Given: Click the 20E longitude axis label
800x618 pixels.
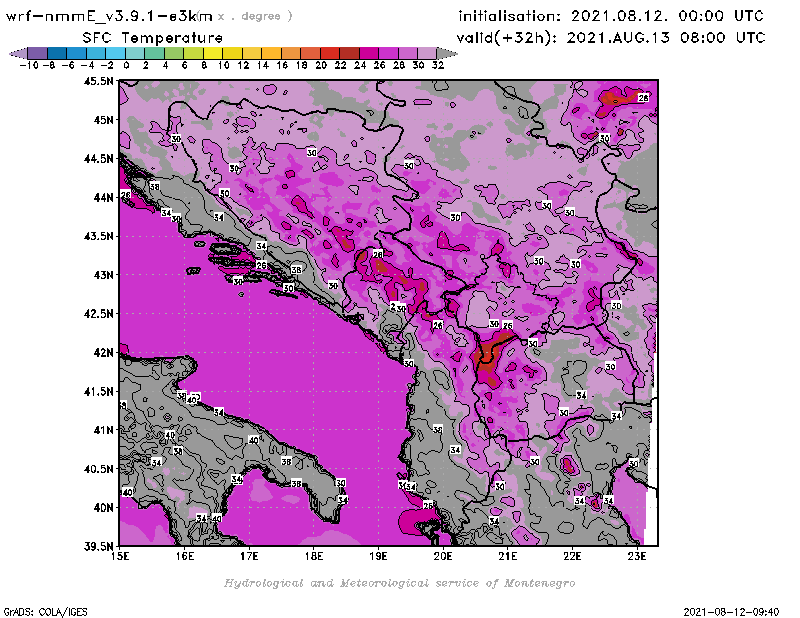Looking at the screenshot, I should tap(443, 556).
